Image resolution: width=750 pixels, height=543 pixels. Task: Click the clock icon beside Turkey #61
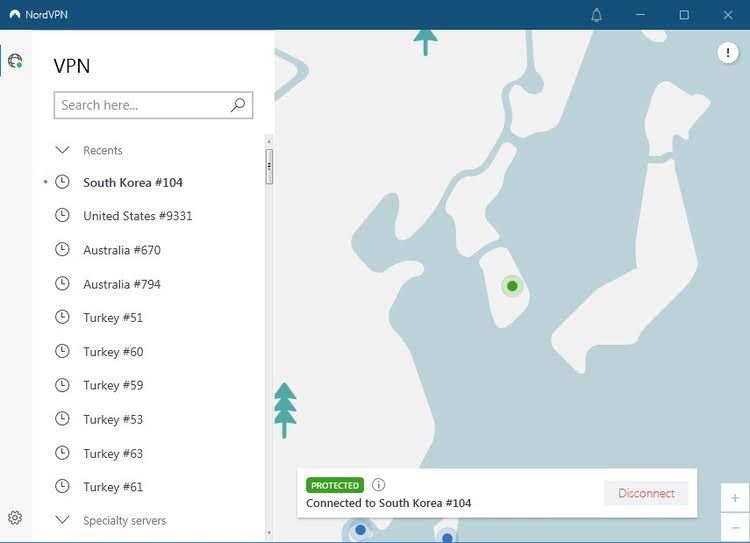(62, 487)
